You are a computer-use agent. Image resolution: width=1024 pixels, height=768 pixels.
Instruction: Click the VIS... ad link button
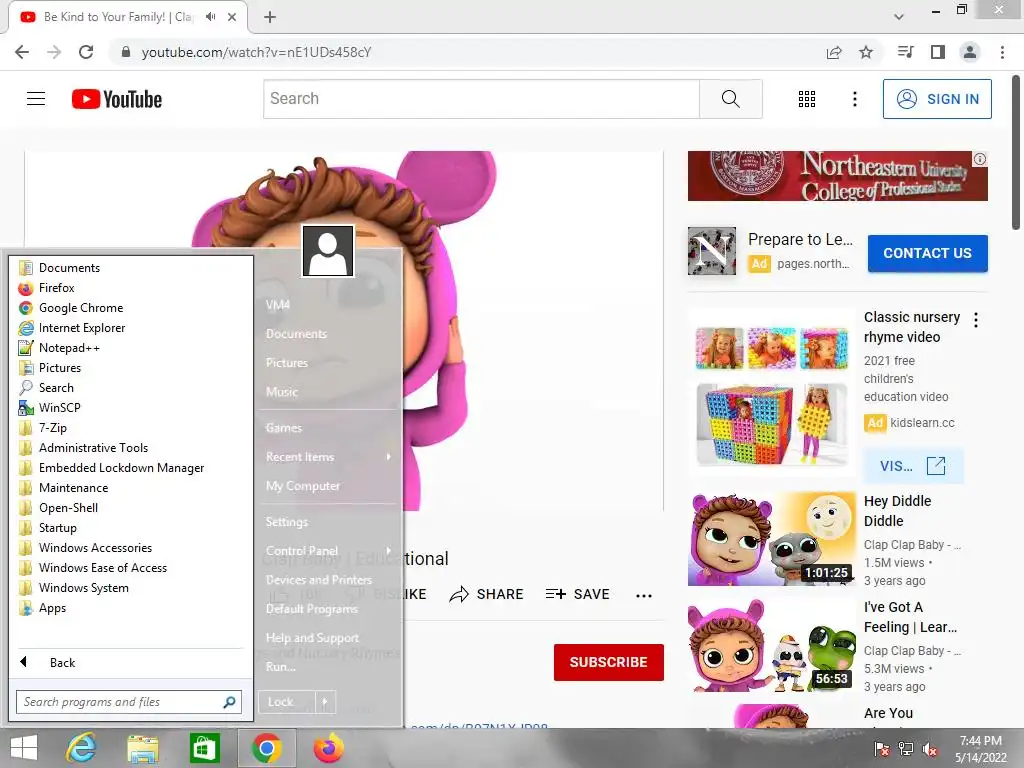913,466
